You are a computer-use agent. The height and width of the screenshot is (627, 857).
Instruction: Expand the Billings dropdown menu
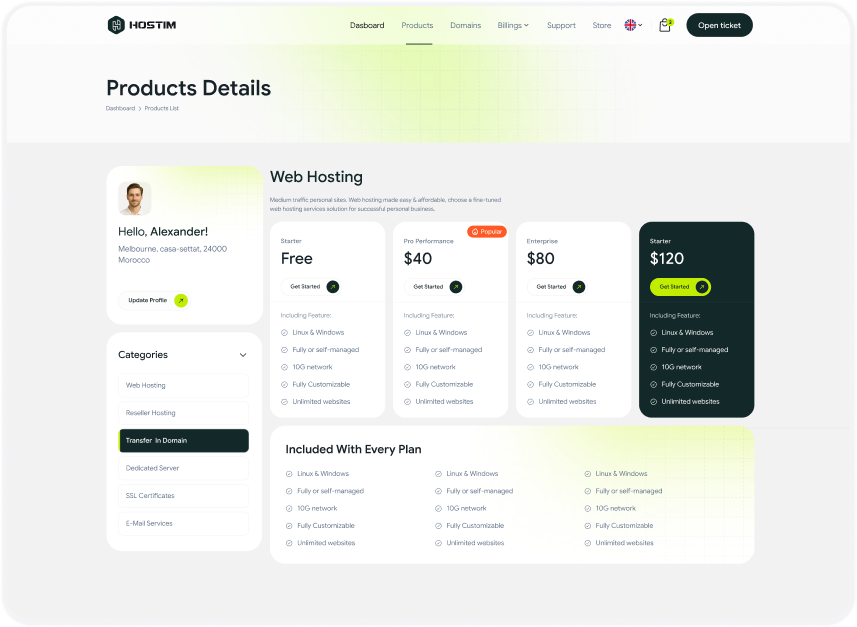pos(513,25)
